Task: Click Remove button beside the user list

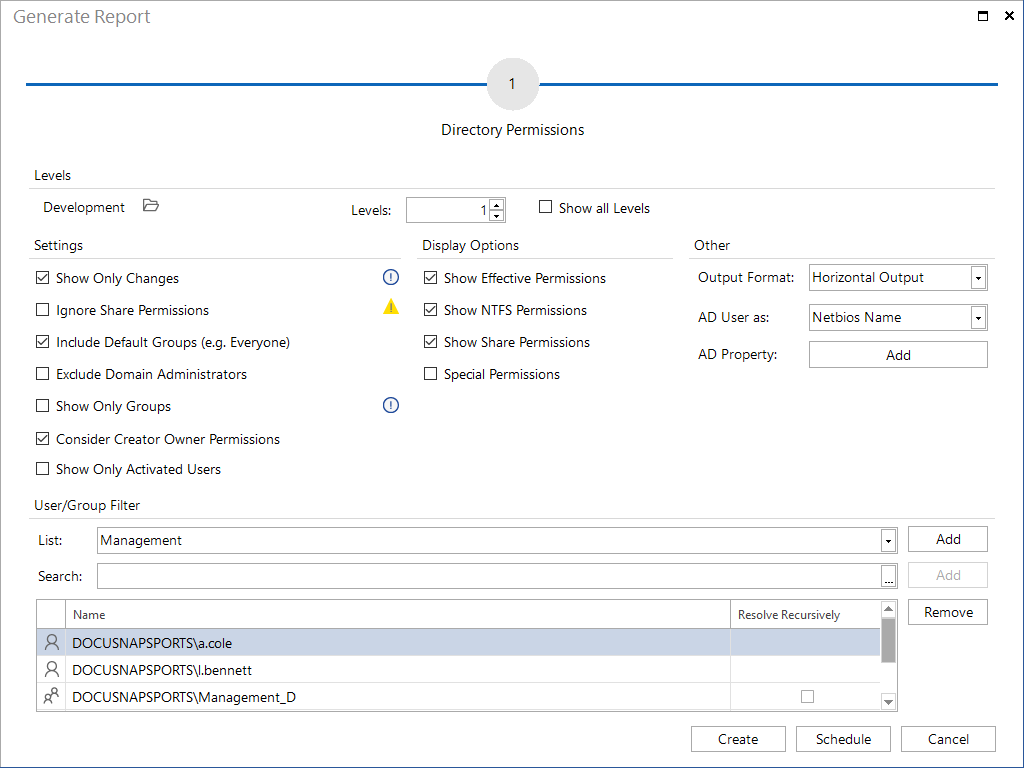Action: pos(948,612)
